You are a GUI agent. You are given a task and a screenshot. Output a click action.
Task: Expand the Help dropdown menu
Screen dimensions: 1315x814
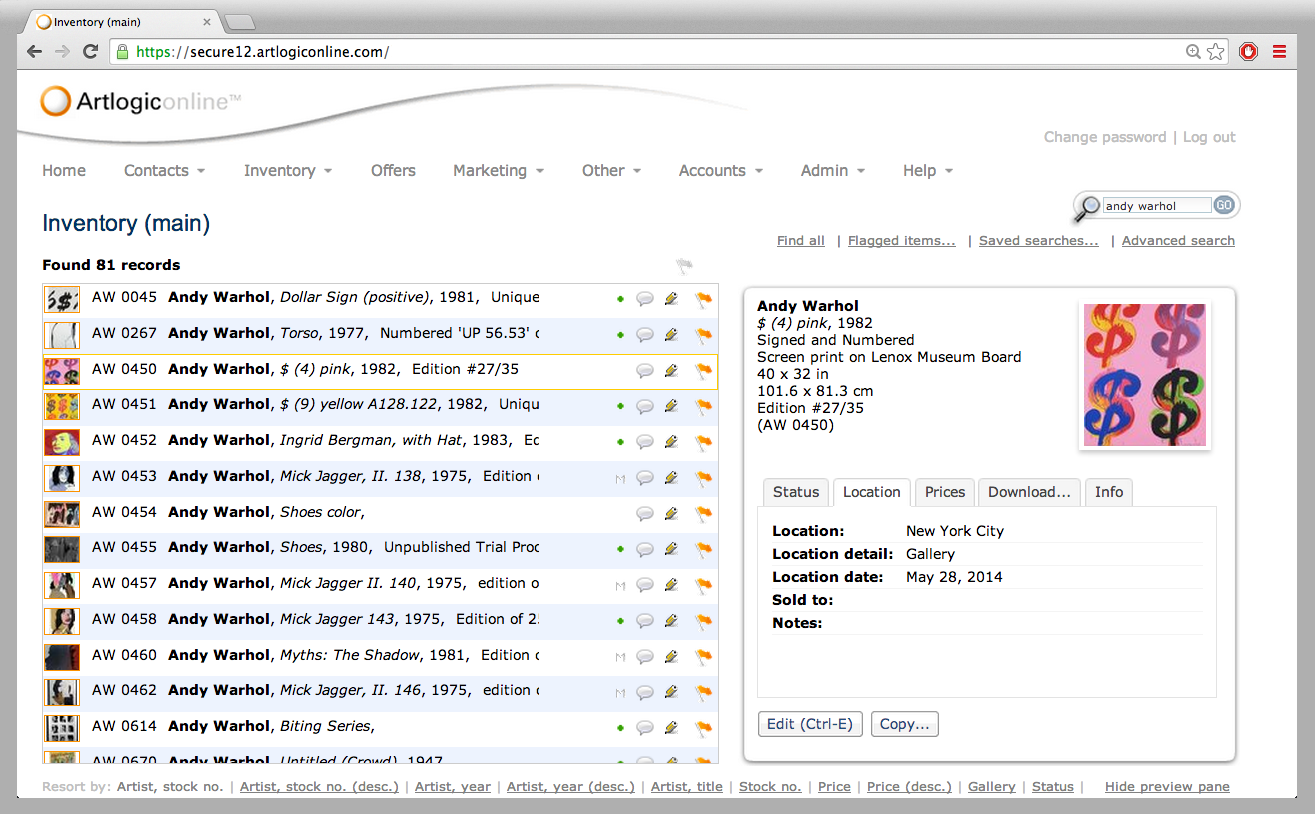[x=927, y=171]
